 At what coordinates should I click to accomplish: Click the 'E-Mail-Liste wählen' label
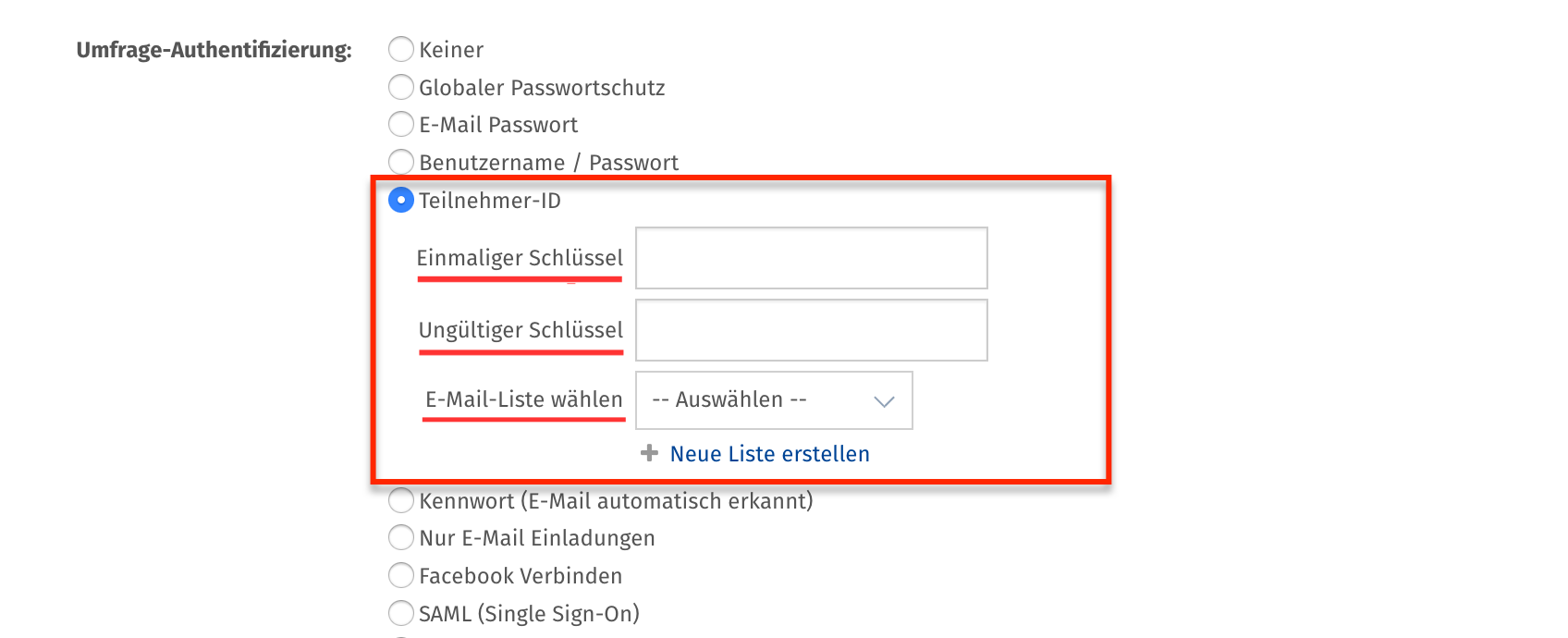[523, 399]
